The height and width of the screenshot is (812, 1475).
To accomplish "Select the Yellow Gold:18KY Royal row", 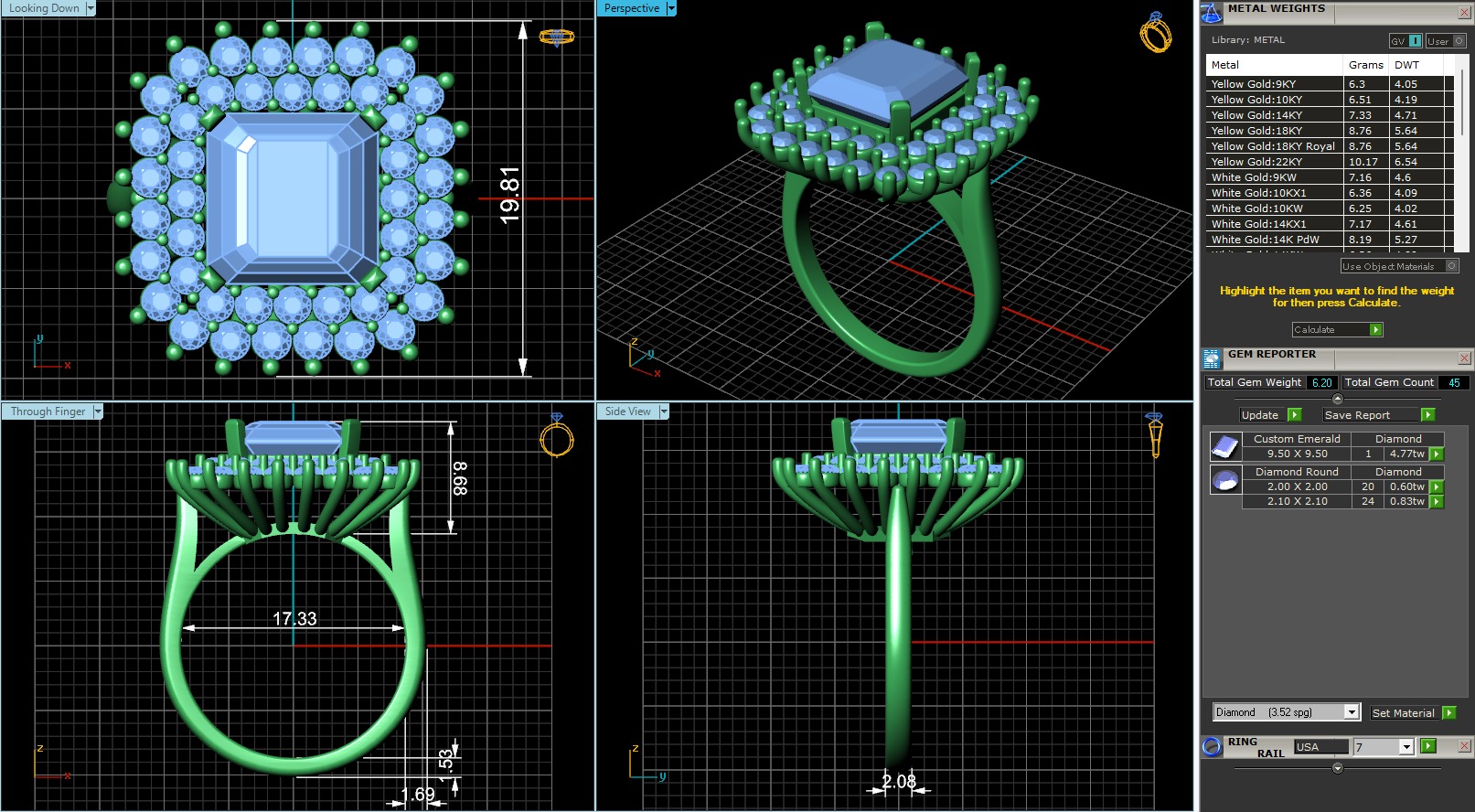I will [x=1331, y=146].
